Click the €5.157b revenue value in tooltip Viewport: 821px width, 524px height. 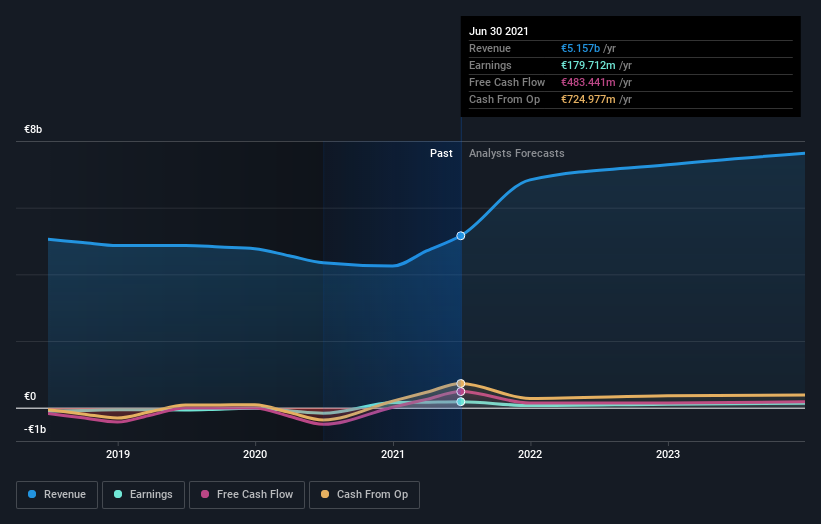tap(581, 48)
